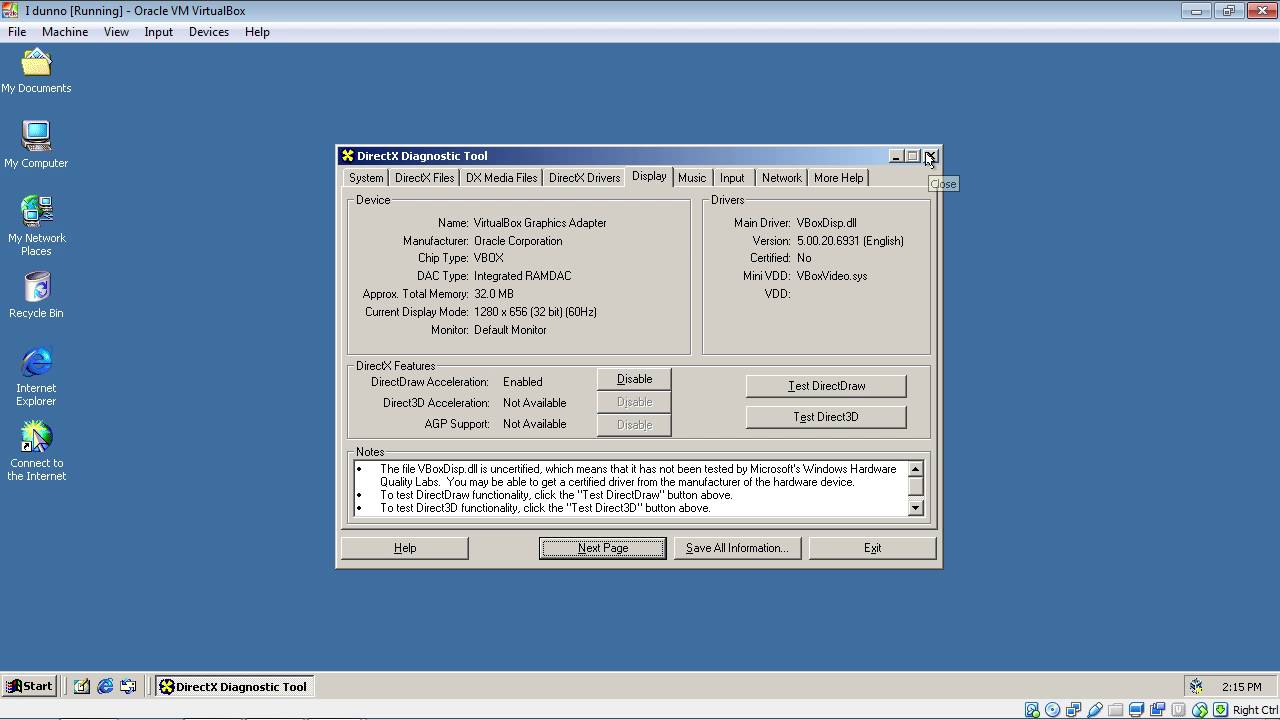Screen dimensions: 1280x720
Task: Launch Internet Explorer from the quick launch bar
Action: click(x=105, y=686)
